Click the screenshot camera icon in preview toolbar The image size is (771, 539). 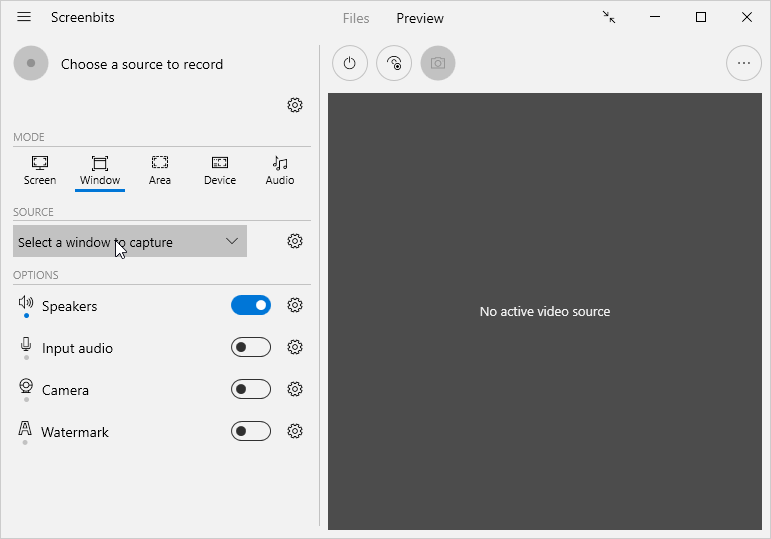(x=438, y=63)
